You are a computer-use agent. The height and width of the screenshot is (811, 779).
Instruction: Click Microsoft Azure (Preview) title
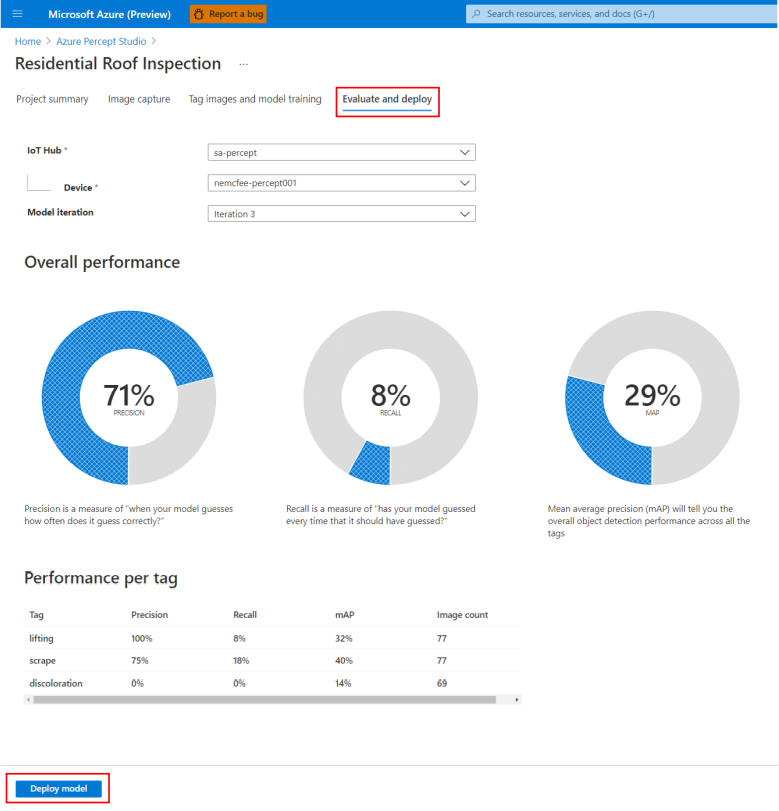109,14
